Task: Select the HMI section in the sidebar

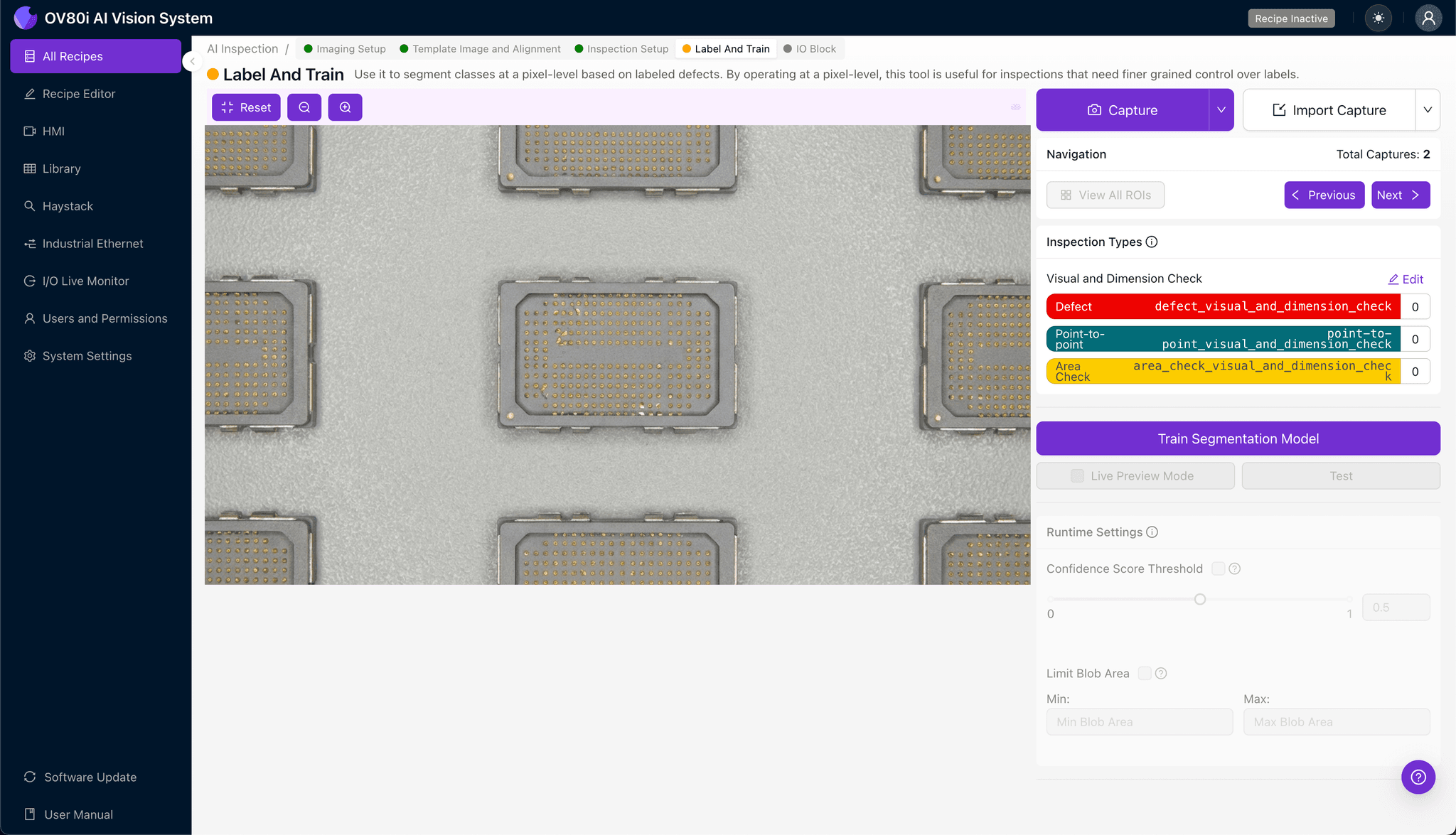Action: click(x=53, y=131)
